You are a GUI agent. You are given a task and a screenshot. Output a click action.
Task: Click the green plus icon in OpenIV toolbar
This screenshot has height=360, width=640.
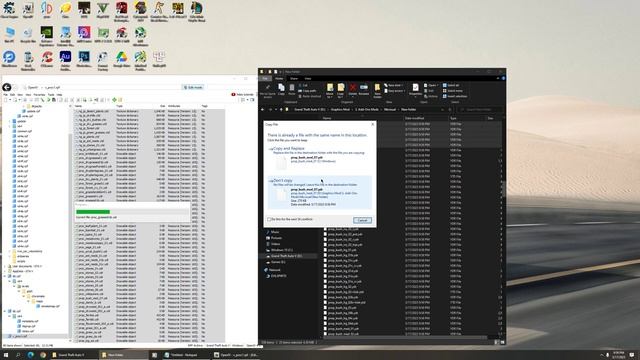click(x=115, y=100)
